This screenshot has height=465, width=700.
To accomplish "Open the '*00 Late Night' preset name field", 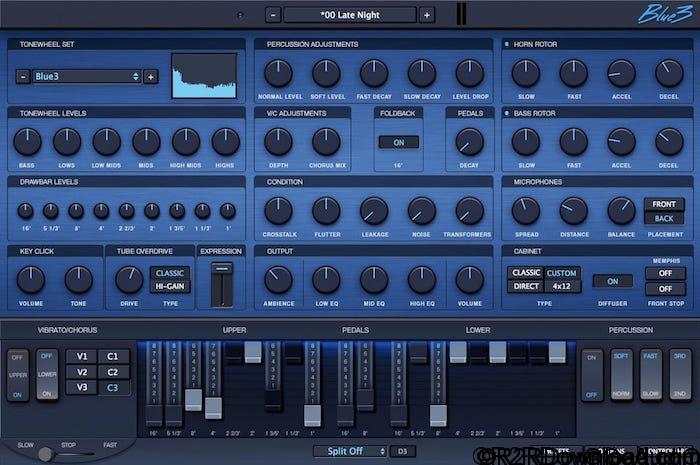I will coord(350,15).
